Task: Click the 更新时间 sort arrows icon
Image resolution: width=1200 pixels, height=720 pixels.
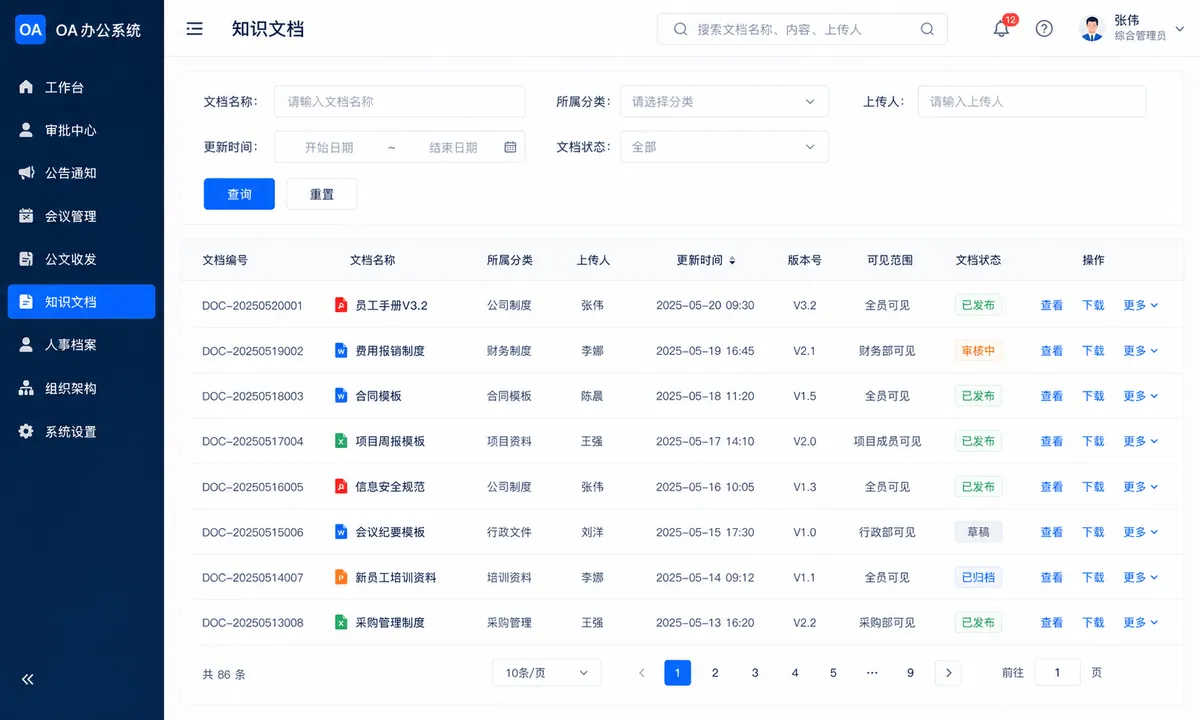Action: click(732, 260)
